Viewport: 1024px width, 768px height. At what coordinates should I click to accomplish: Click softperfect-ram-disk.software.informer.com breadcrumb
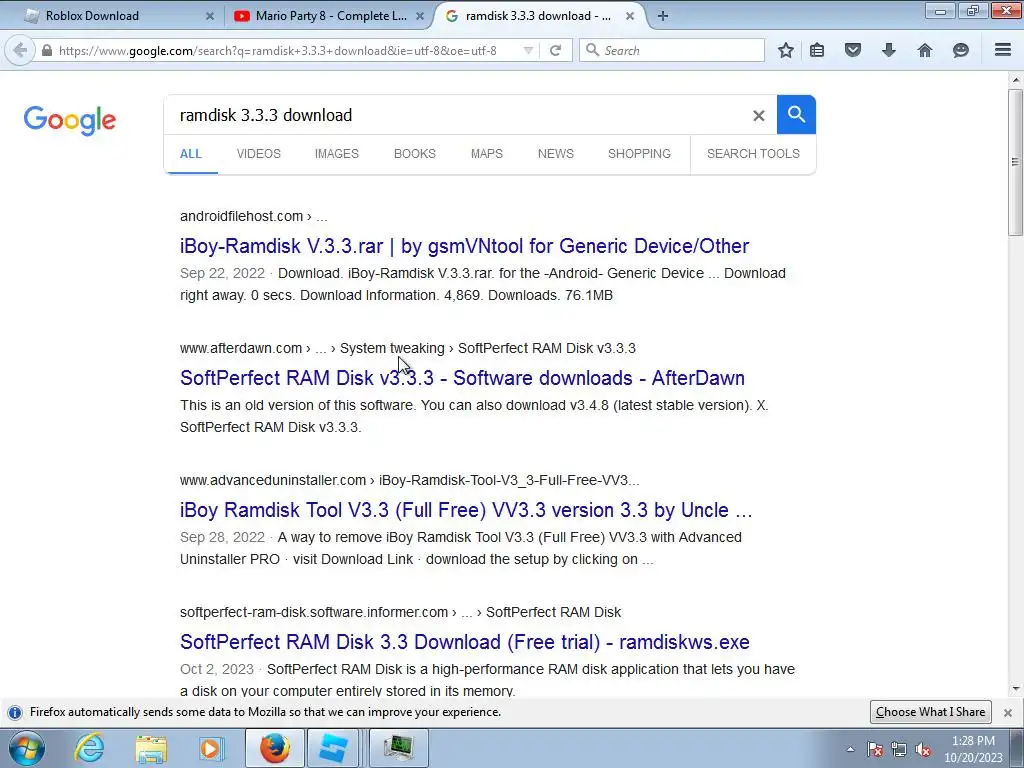point(314,612)
